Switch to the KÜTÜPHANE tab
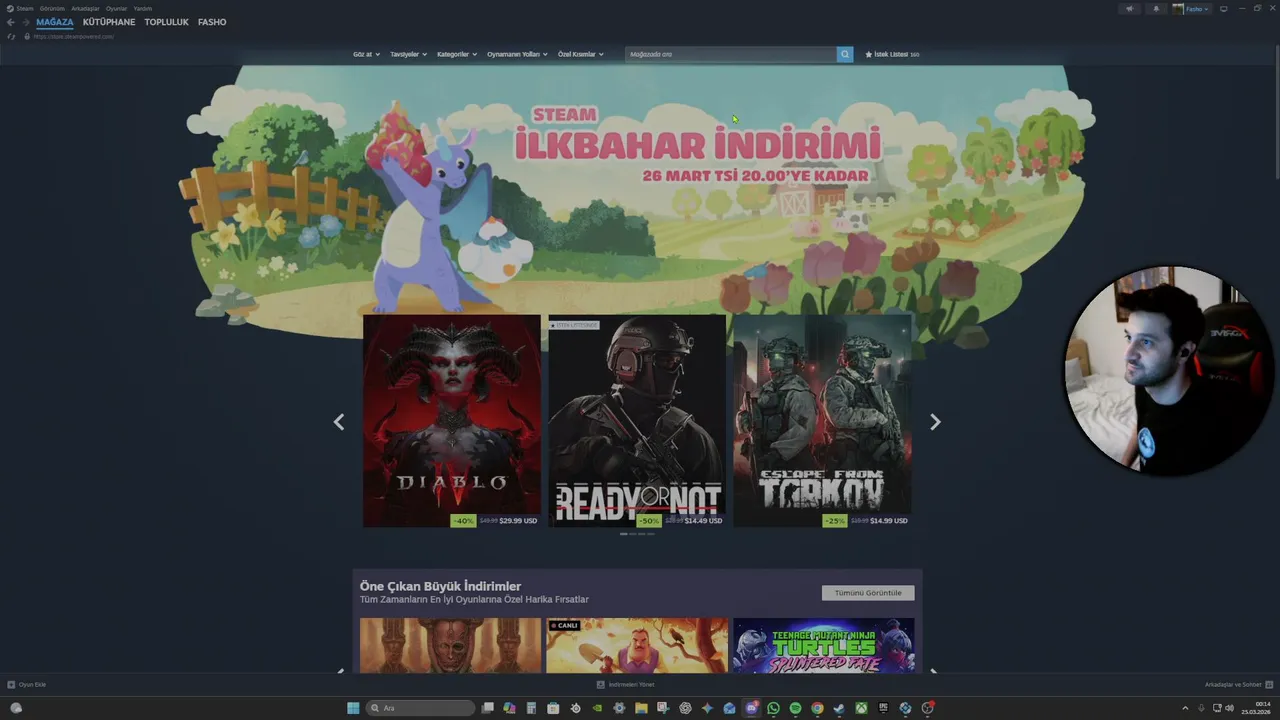 click(x=109, y=22)
